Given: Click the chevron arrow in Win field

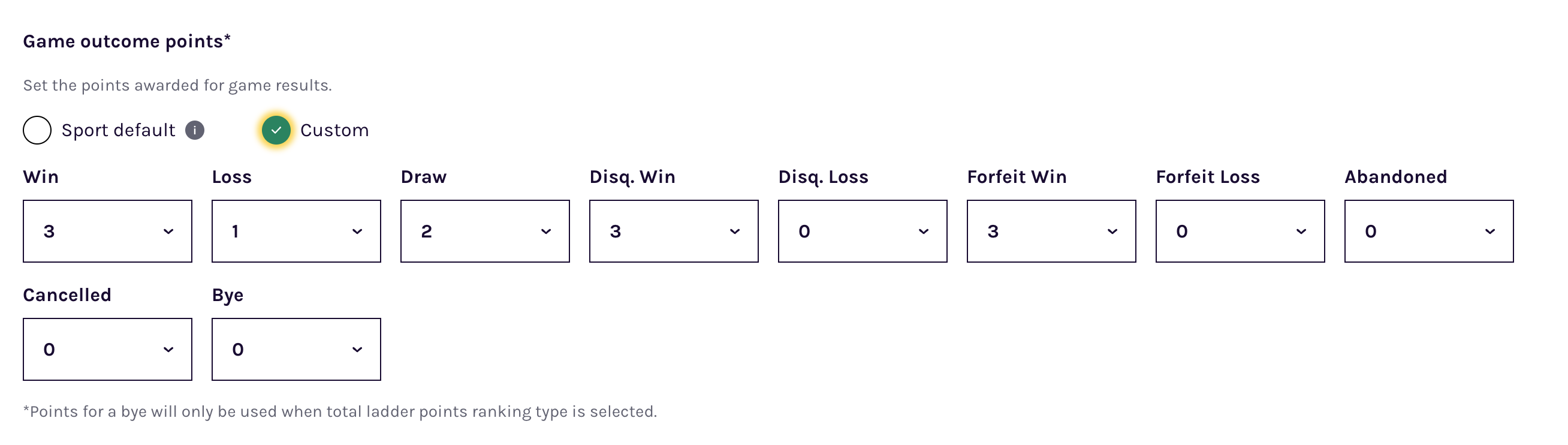Looking at the screenshot, I should click(x=168, y=231).
